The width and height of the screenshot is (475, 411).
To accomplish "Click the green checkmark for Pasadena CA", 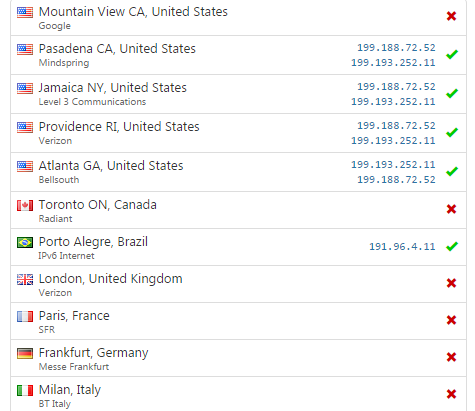I will [x=452, y=54].
